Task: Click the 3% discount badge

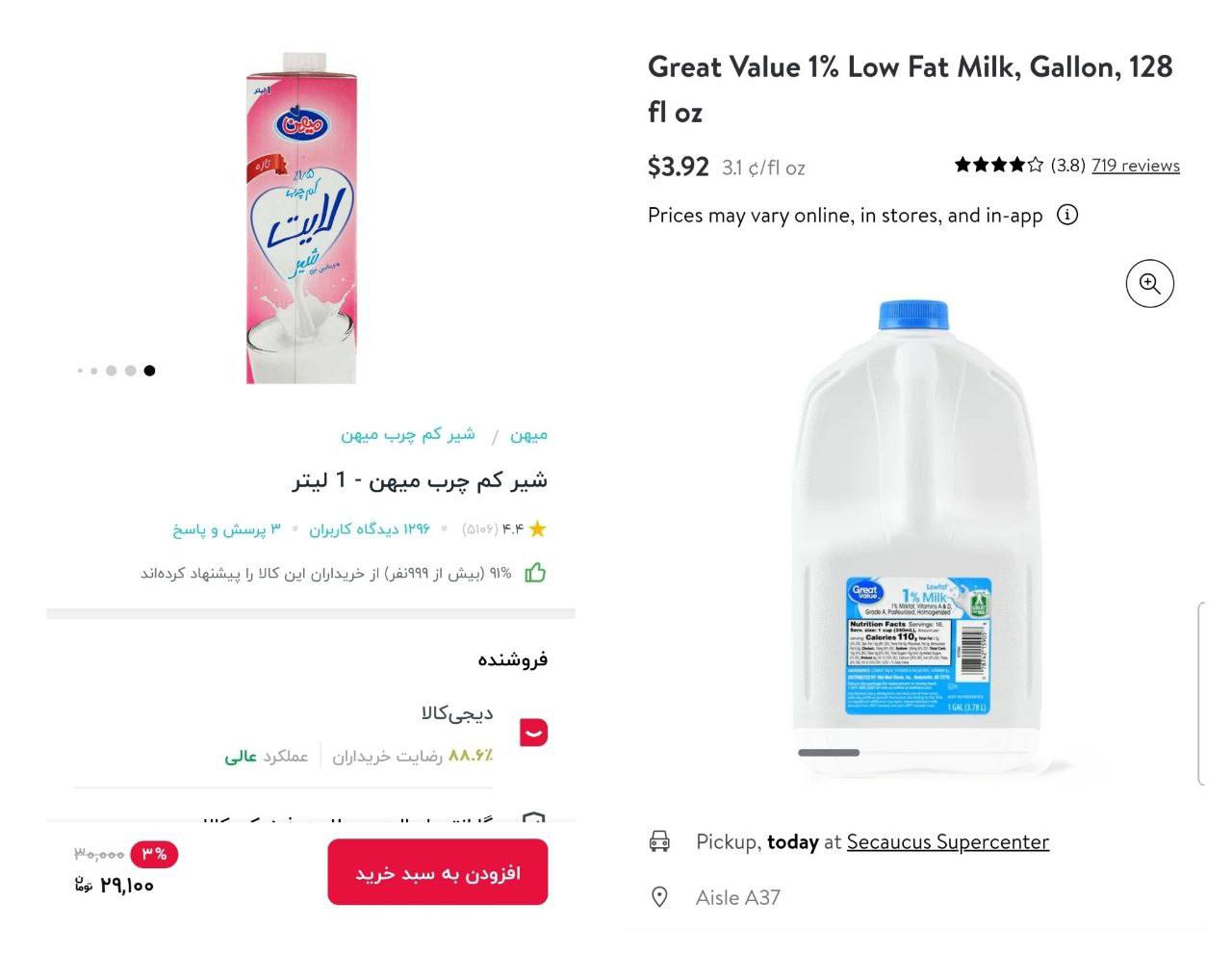Action: pos(154,853)
